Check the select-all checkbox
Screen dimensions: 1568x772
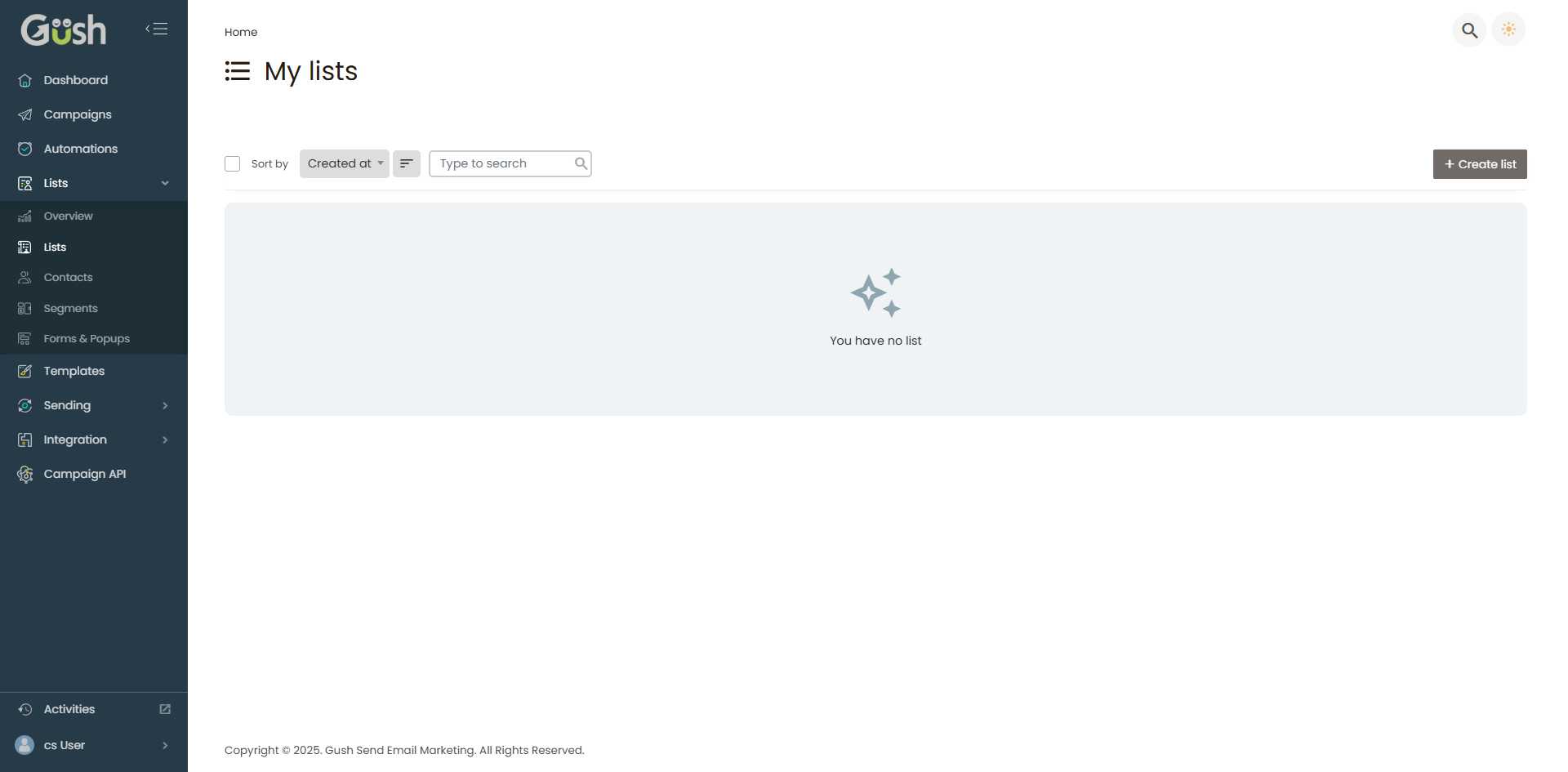233,163
